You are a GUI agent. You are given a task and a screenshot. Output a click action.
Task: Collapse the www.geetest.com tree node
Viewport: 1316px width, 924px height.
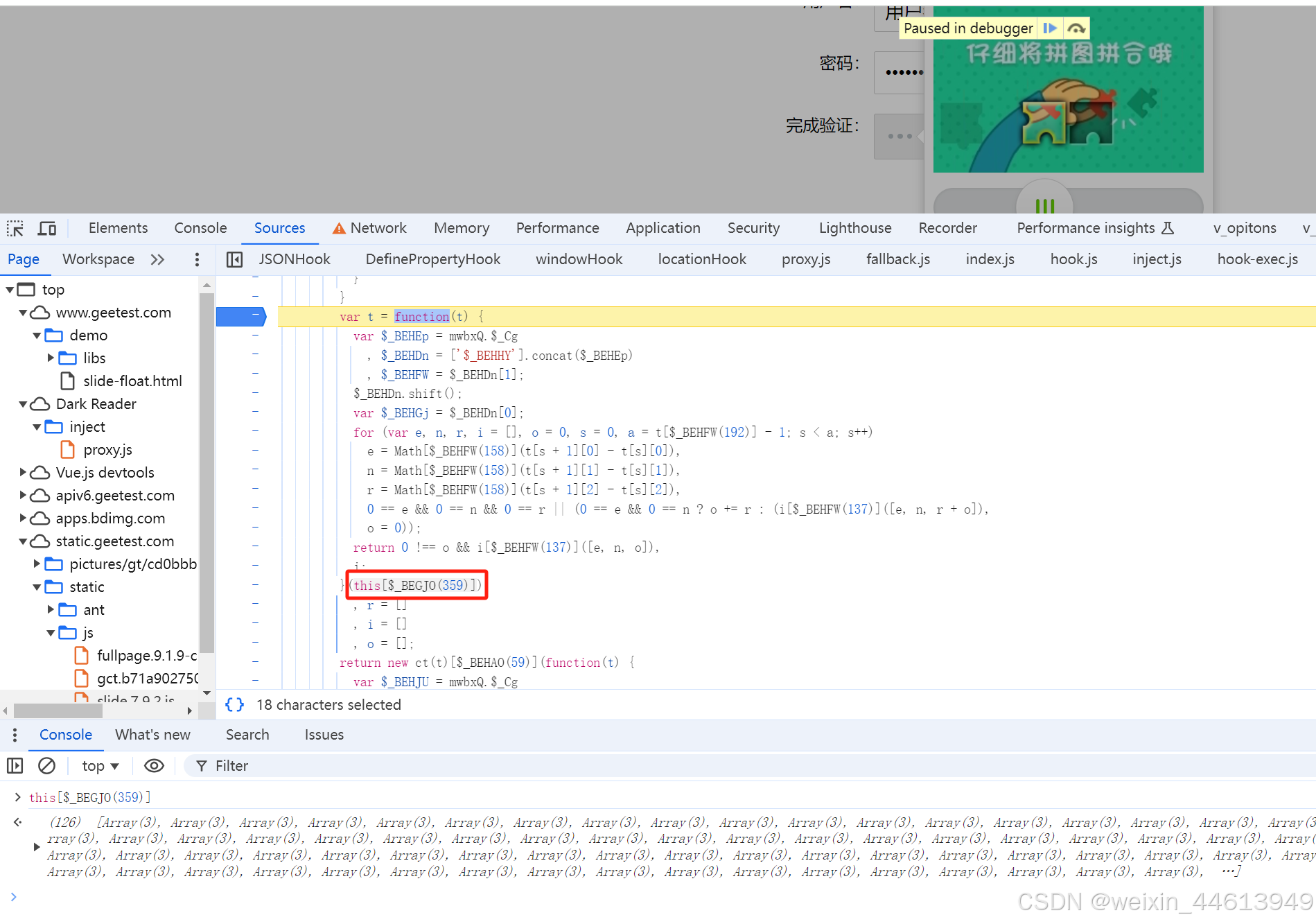coord(23,312)
